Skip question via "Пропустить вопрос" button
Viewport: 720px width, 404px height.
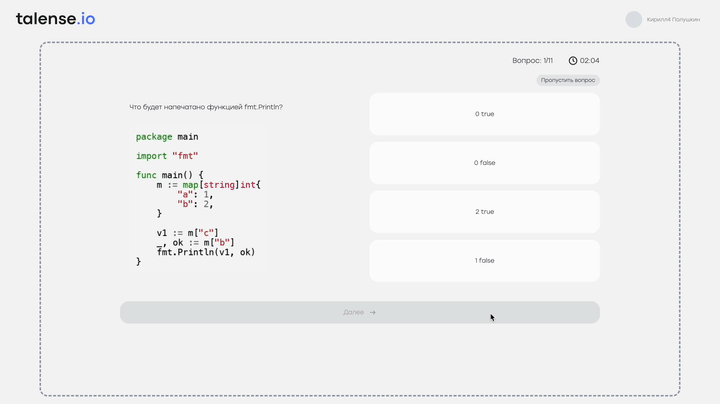coord(568,80)
